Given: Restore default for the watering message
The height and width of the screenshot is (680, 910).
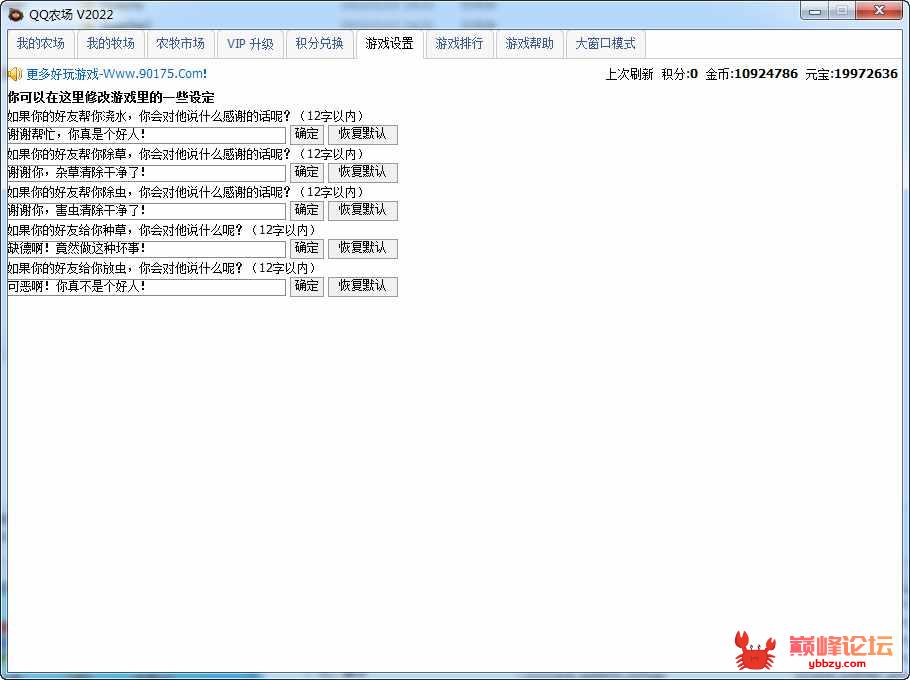Looking at the screenshot, I should [x=363, y=135].
